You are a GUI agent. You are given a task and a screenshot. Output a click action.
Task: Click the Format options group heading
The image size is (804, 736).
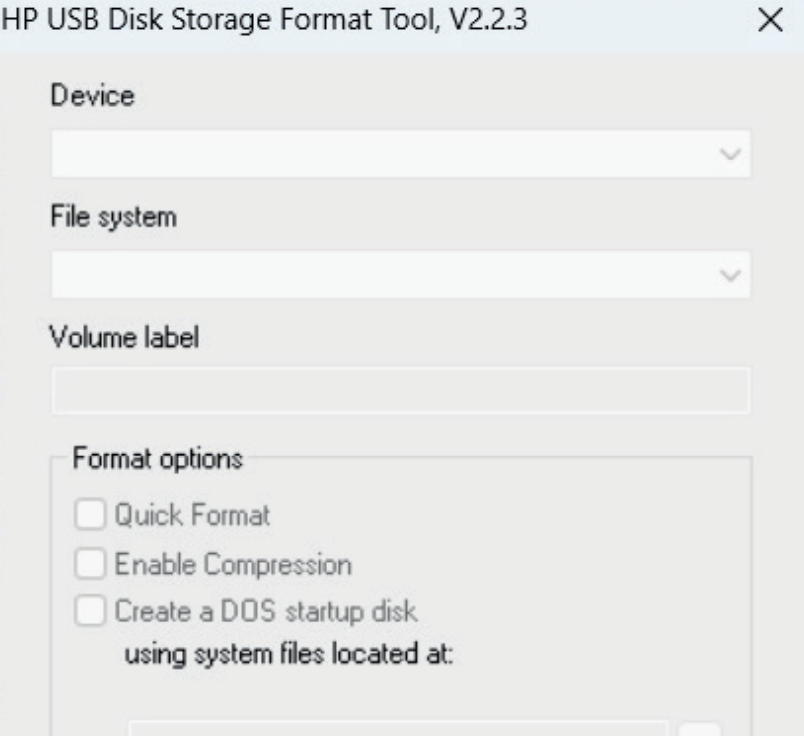click(157, 460)
